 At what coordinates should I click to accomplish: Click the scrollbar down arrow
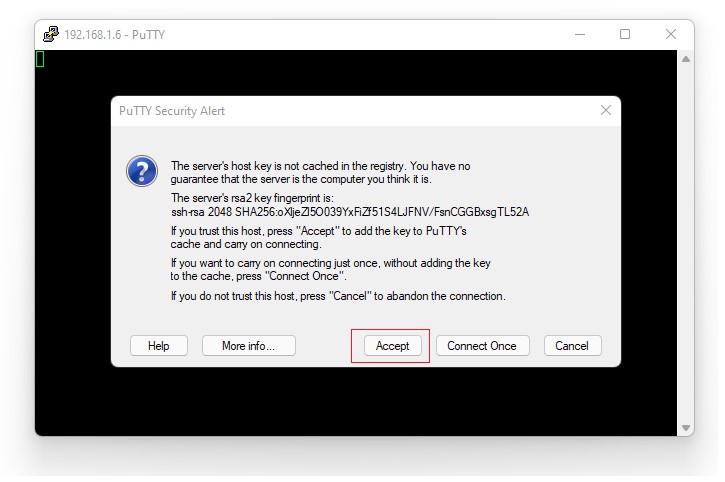(x=686, y=428)
